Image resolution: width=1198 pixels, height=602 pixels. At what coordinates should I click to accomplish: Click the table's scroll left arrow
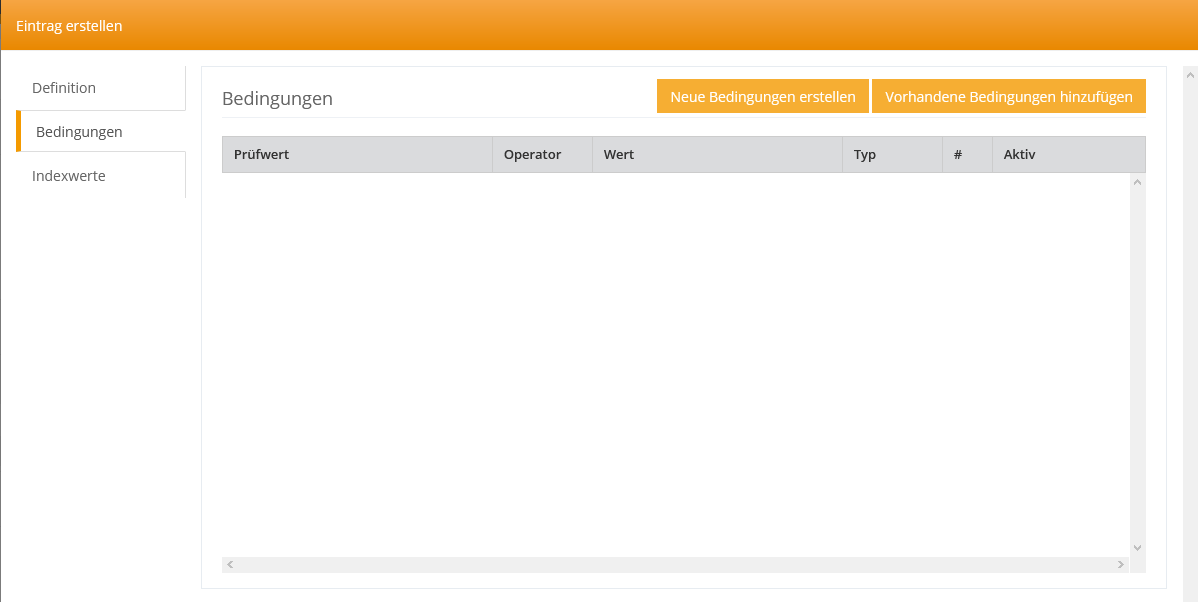point(230,565)
